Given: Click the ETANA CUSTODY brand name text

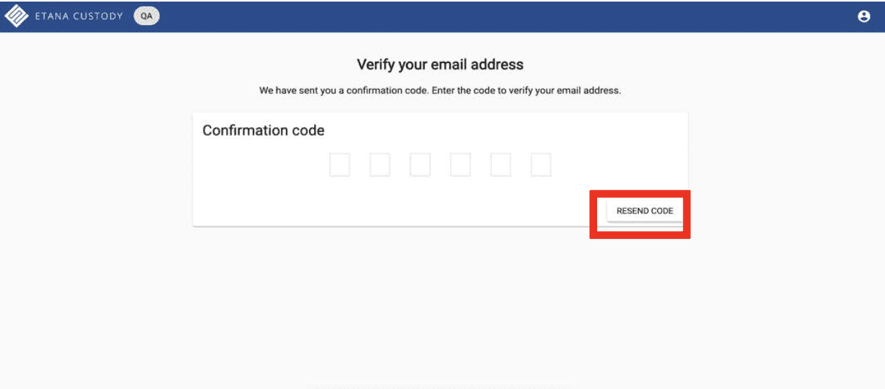Looking at the screenshot, I should tap(79, 16).
